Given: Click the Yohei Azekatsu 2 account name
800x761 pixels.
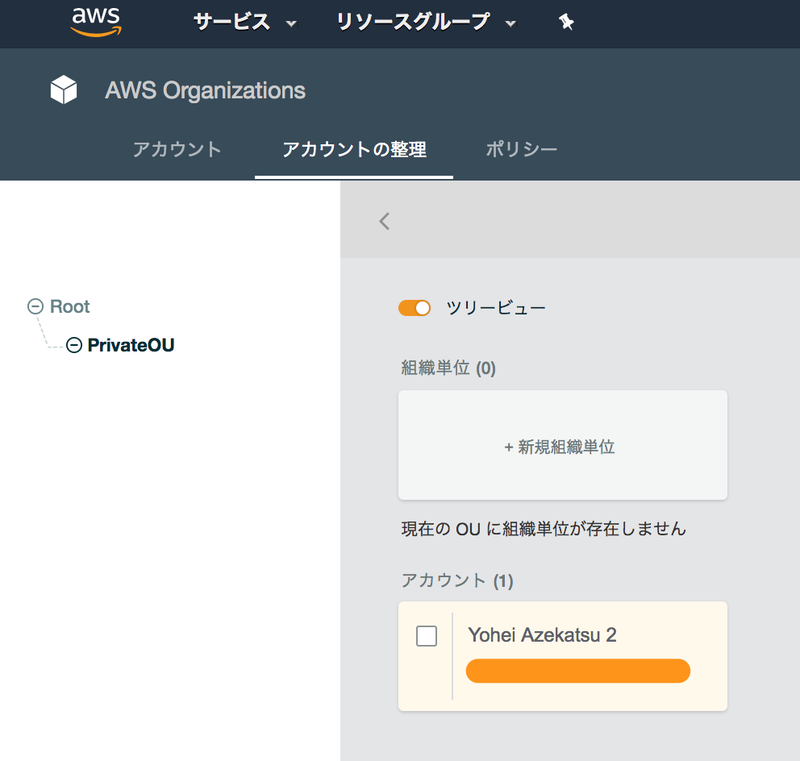Looking at the screenshot, I should [x=542, y=635].
